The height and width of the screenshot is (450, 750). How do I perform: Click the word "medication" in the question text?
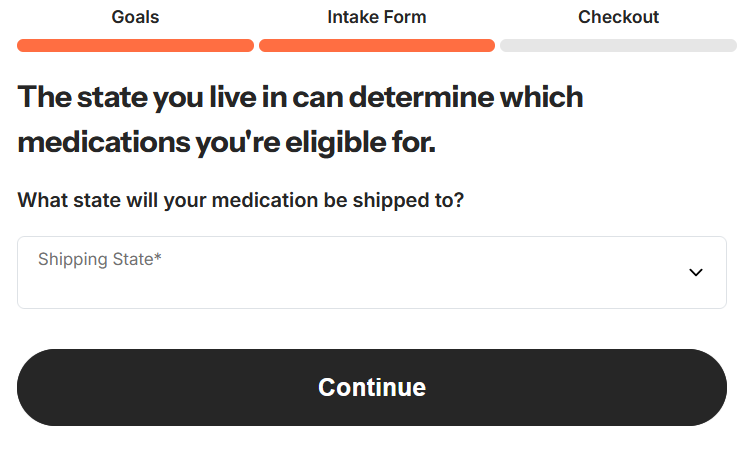click(270, 200)
